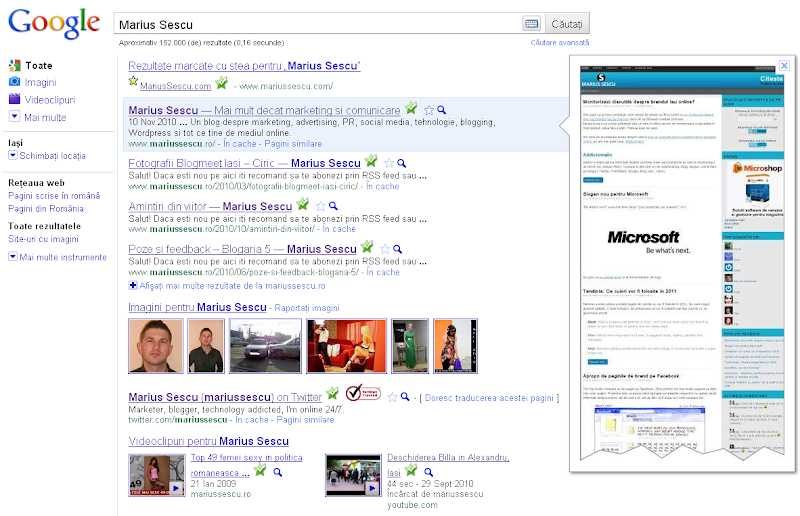Image resolution: width=800 pixels, height=516 pixels.
Task: Click preview magnifier on marketing si comunicare result
Action: tap(442, 110)
